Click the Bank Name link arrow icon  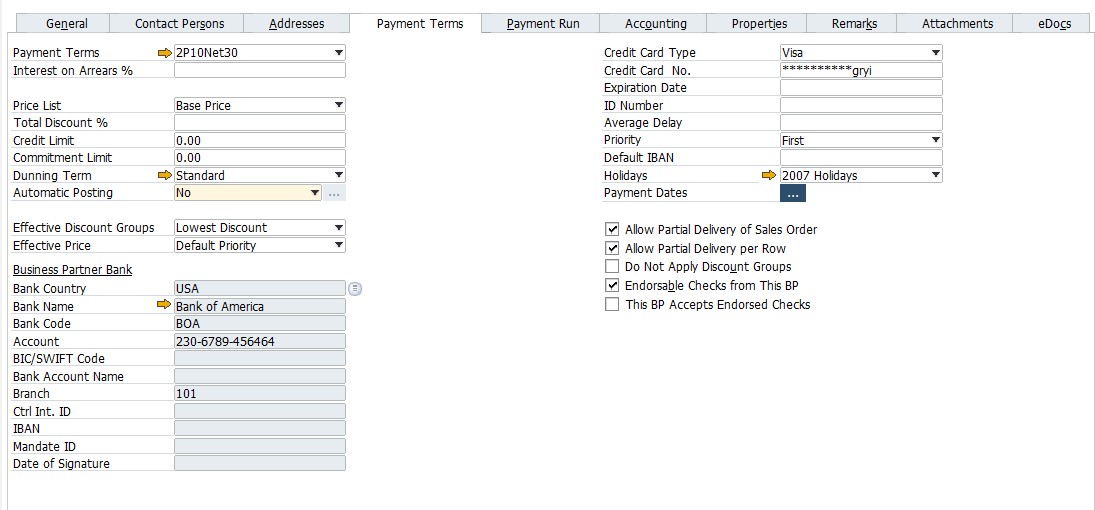click(x=165, y=306)
